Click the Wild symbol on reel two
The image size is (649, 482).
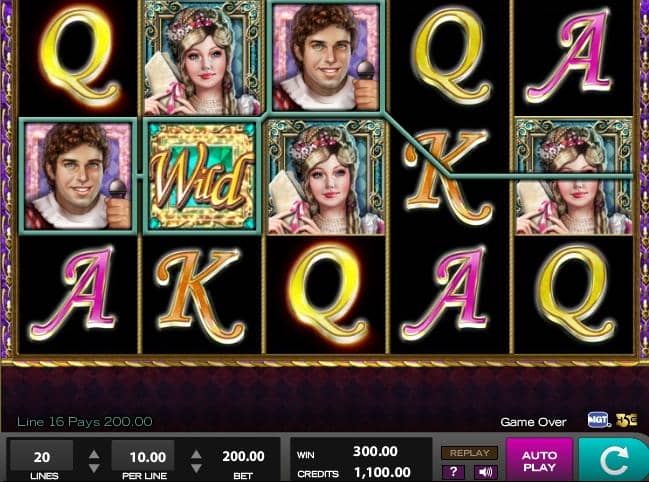202,177
